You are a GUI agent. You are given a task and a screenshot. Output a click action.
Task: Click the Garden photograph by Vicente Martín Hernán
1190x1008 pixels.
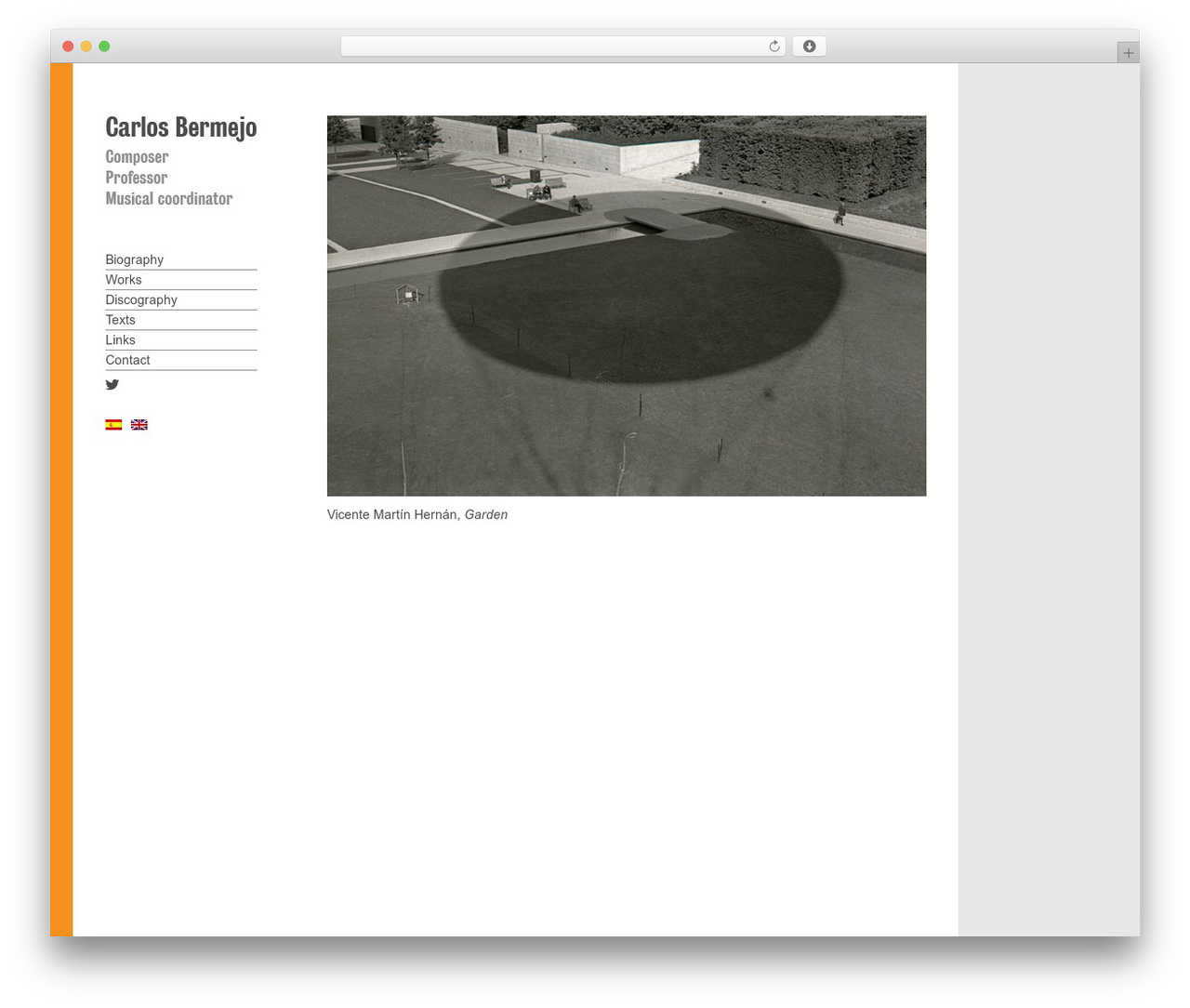627,306
